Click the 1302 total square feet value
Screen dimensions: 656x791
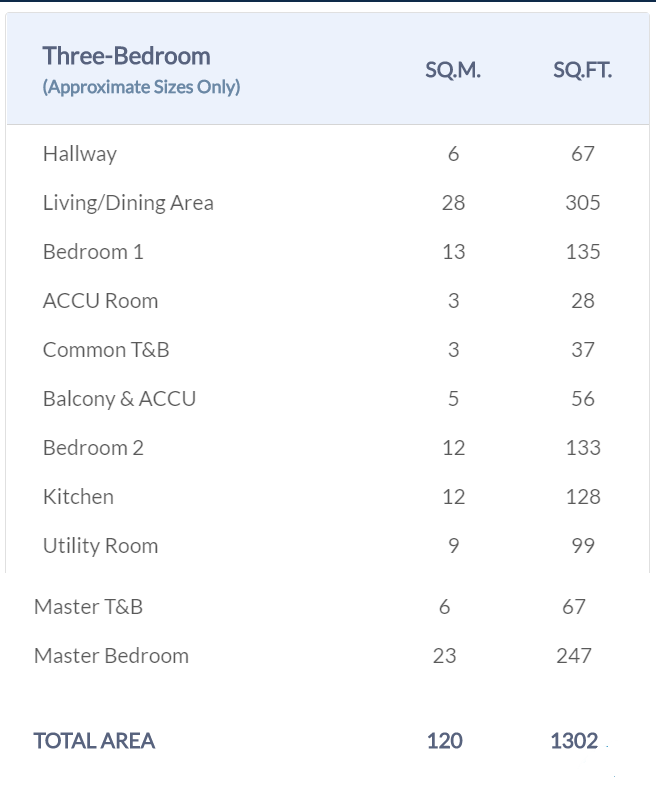pyautogui.click(x=574, y=740)
